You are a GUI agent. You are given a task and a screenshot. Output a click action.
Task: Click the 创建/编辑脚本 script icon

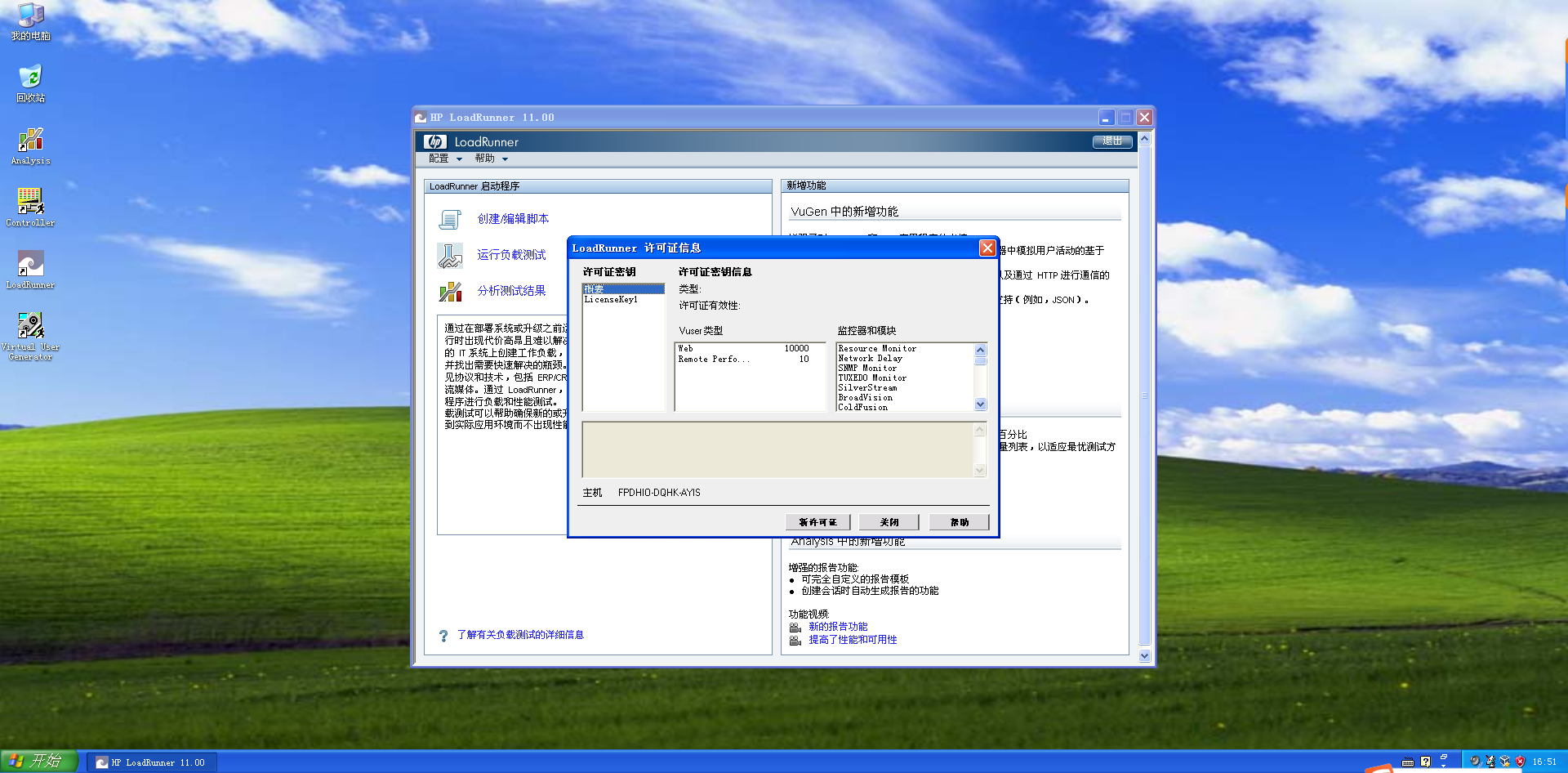(450, 219)
